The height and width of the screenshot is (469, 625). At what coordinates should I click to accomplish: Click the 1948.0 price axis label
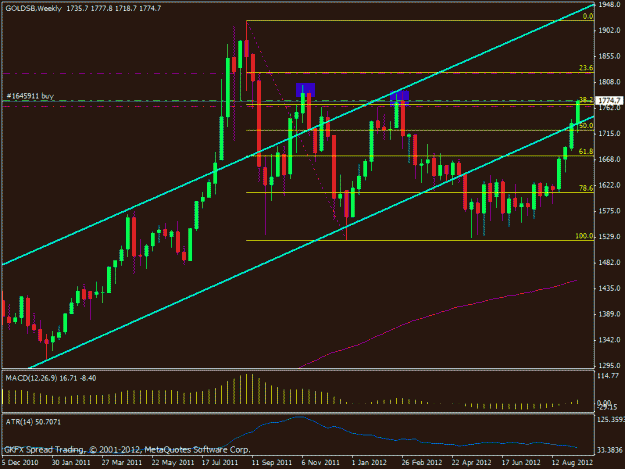(x=610, y=5)
